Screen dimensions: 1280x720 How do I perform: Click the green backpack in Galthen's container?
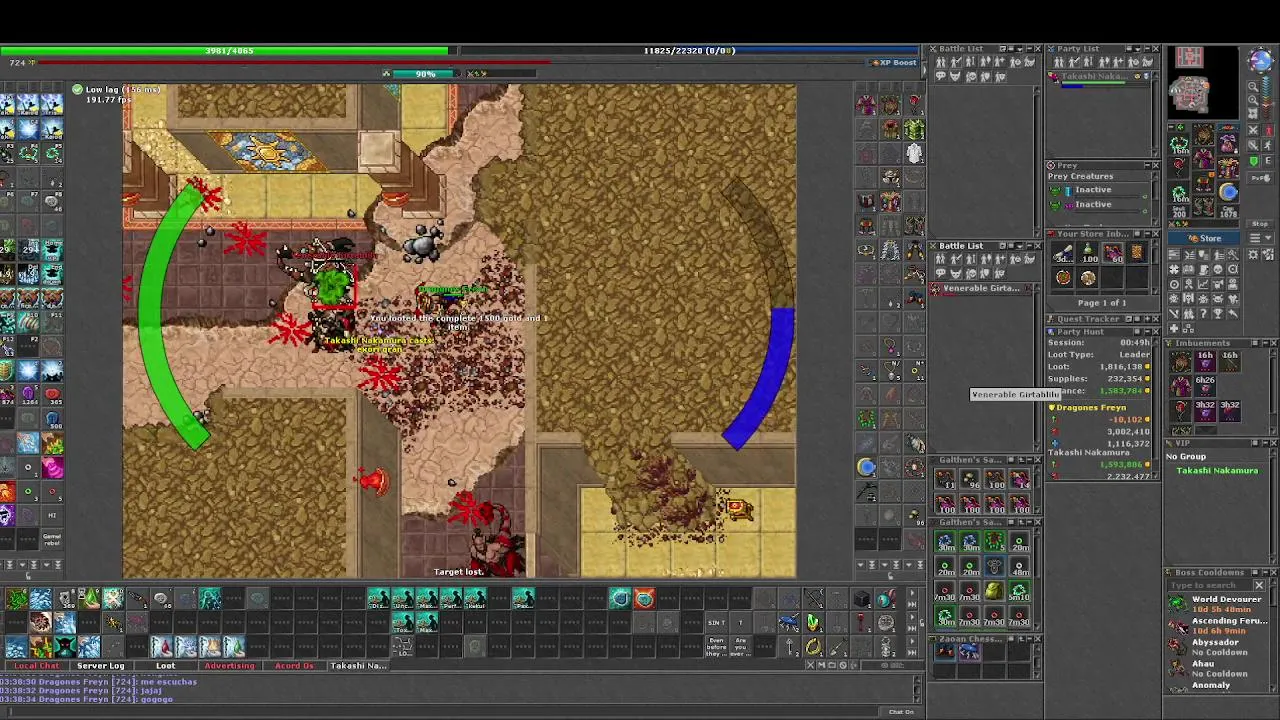point(994,591)
